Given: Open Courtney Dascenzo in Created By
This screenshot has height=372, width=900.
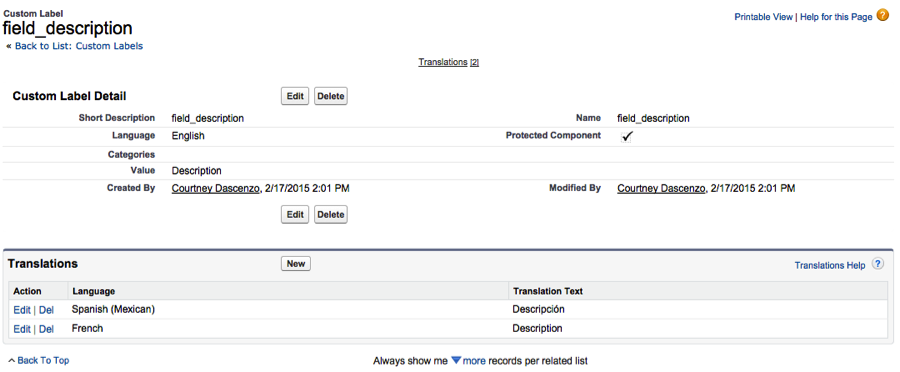Looking at the screenshot, I should (x=216, y=188).
